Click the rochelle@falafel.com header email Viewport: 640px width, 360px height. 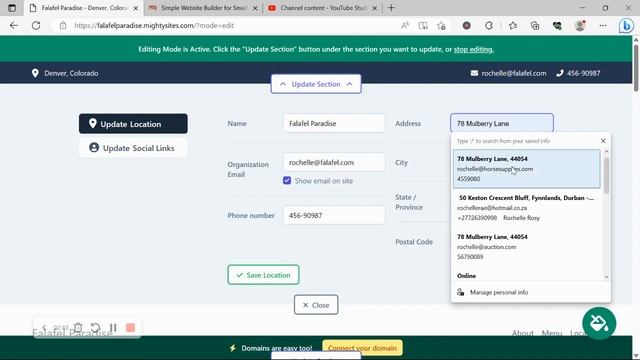point(513,73)
